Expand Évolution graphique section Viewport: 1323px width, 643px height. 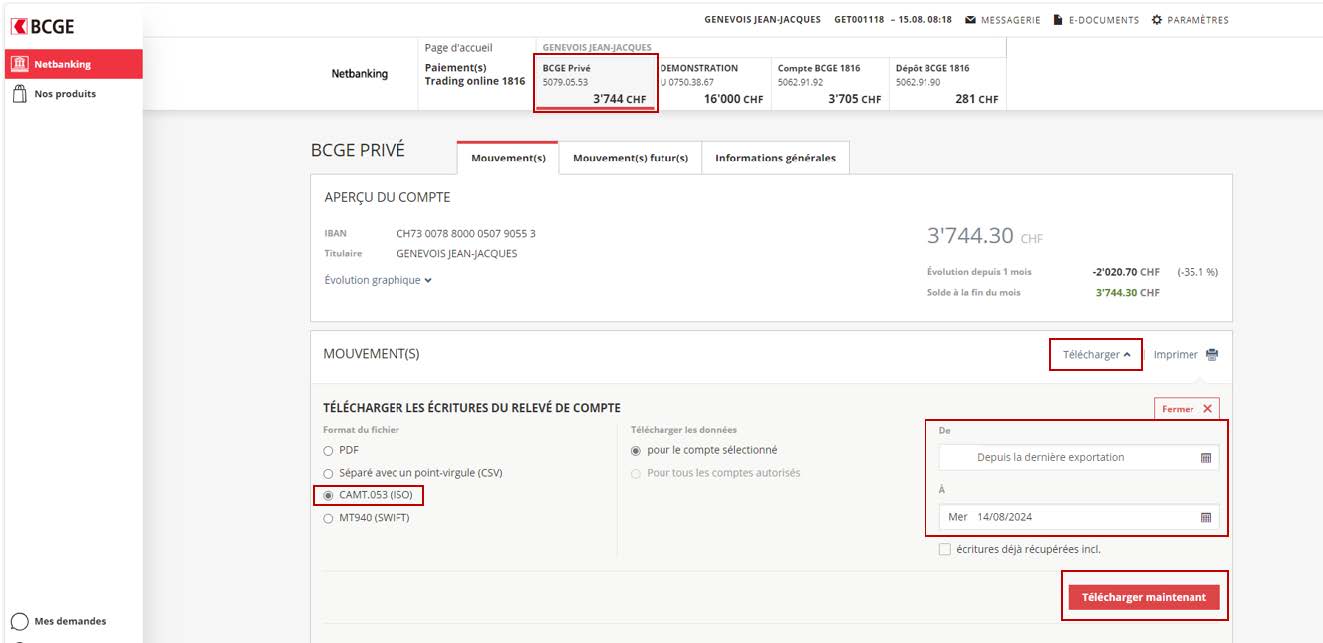tap(378, 280)
